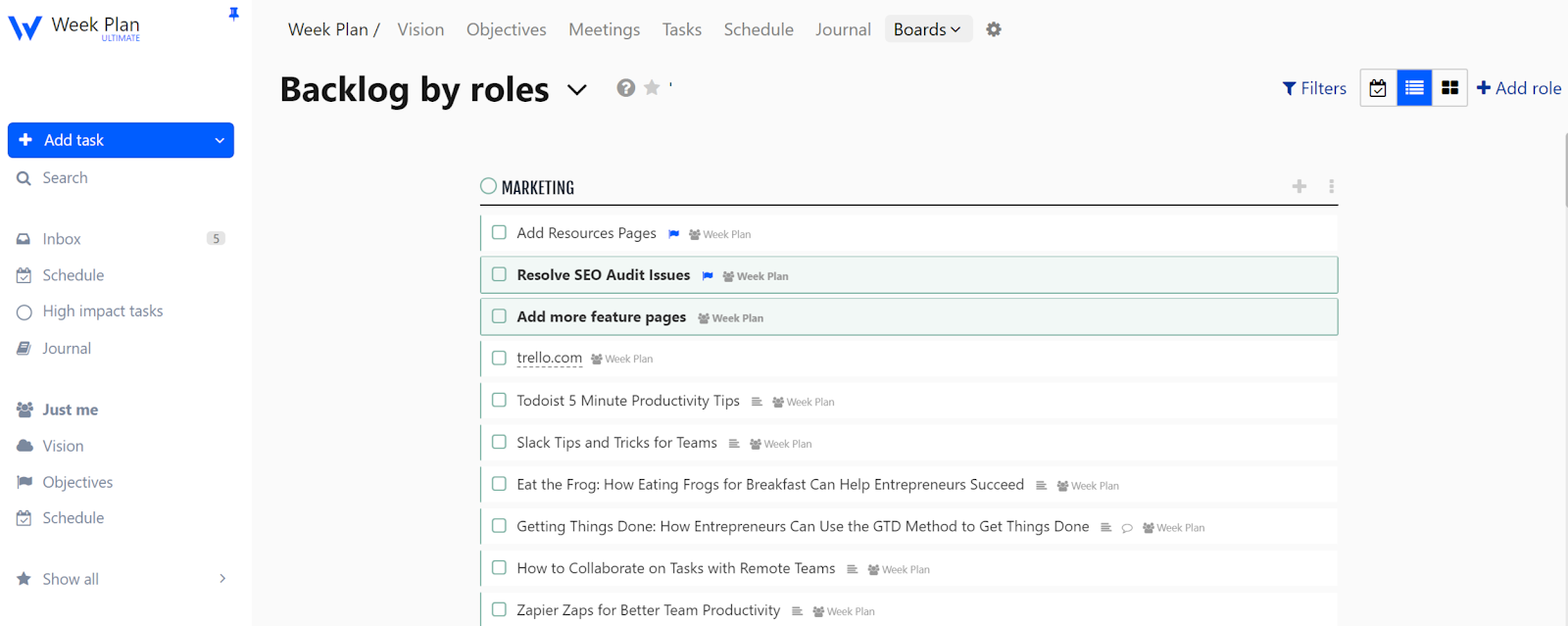The height and width of the screenshot is (626, 1568).
Task: Expand the Backlog by roles title dropdown
Action: point(577,90)
